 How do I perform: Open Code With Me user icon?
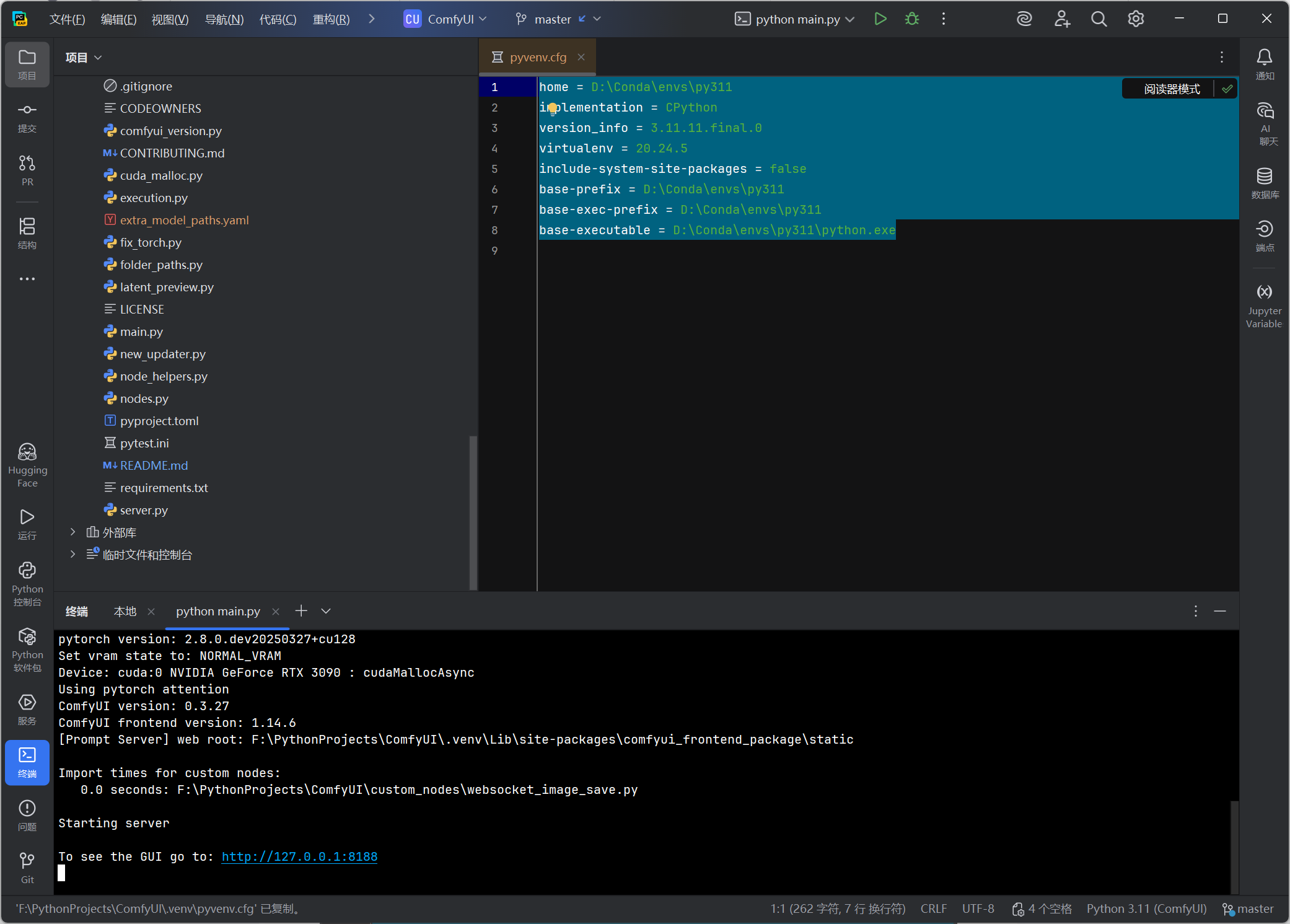coord(1062,19)
